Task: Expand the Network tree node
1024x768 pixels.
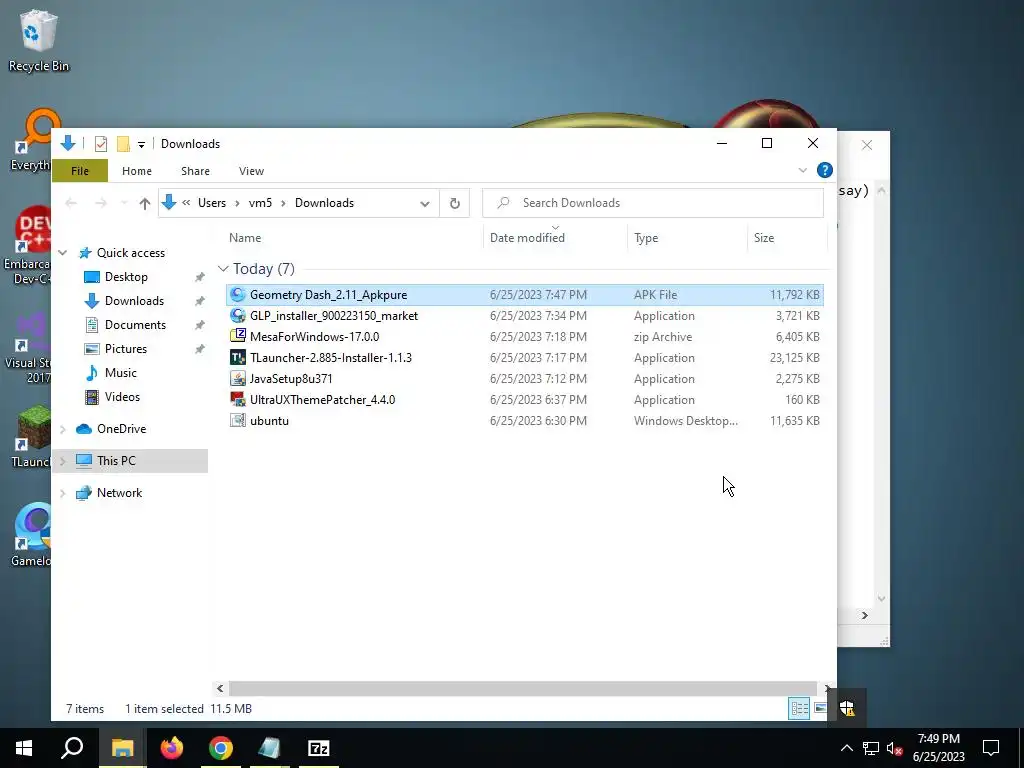Action: click(63, 493)
